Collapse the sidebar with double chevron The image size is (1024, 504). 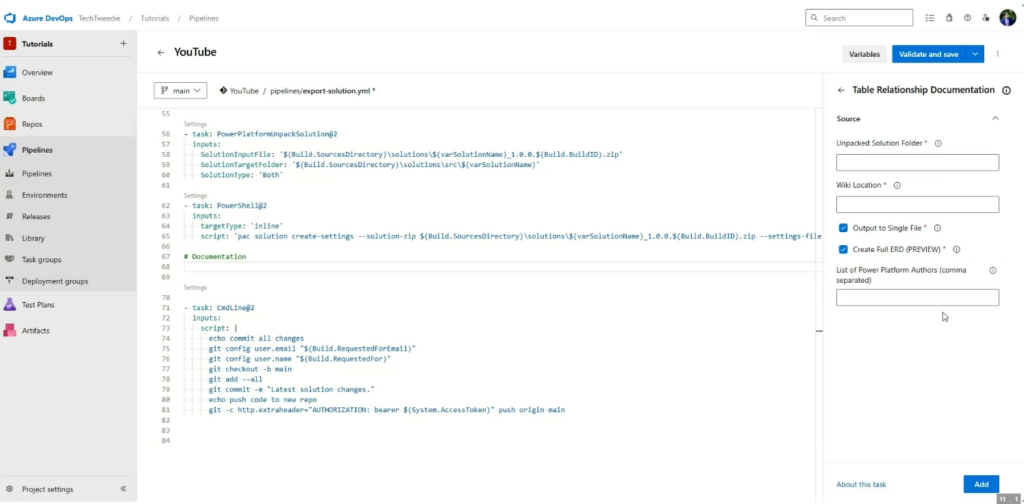(x=123, y=489)
